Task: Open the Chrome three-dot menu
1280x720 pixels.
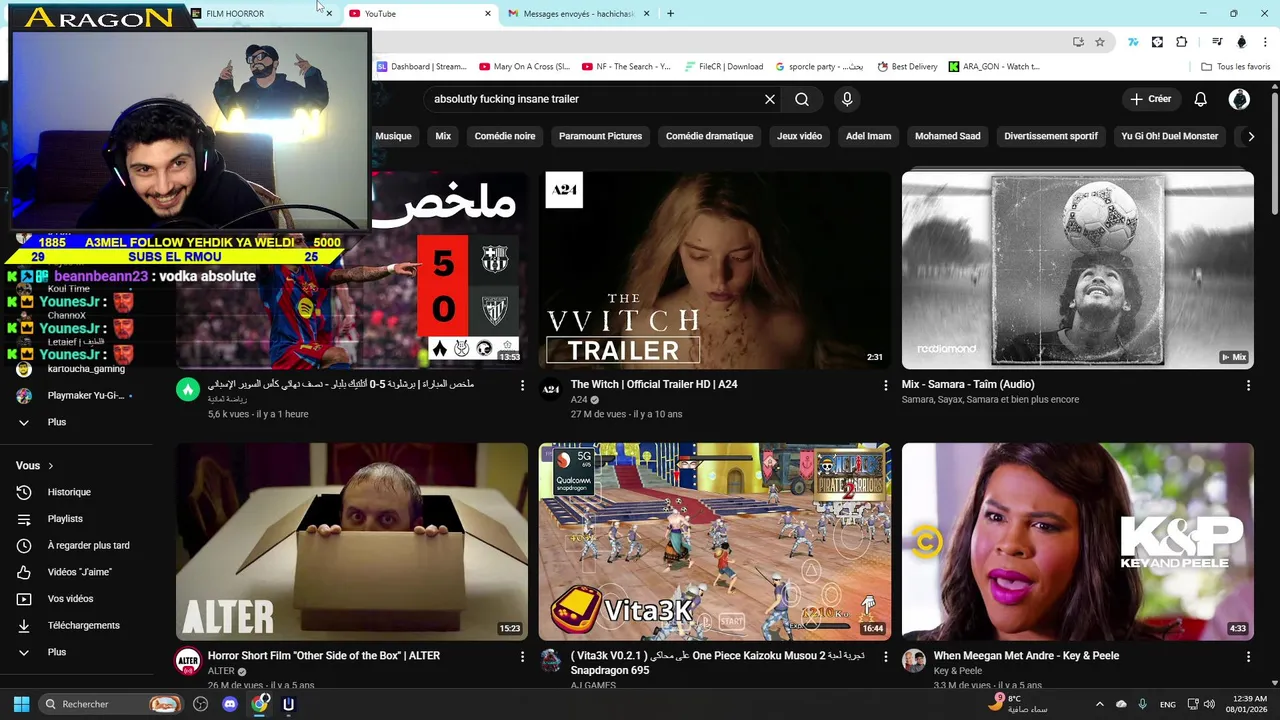Action: [1267, 42]
